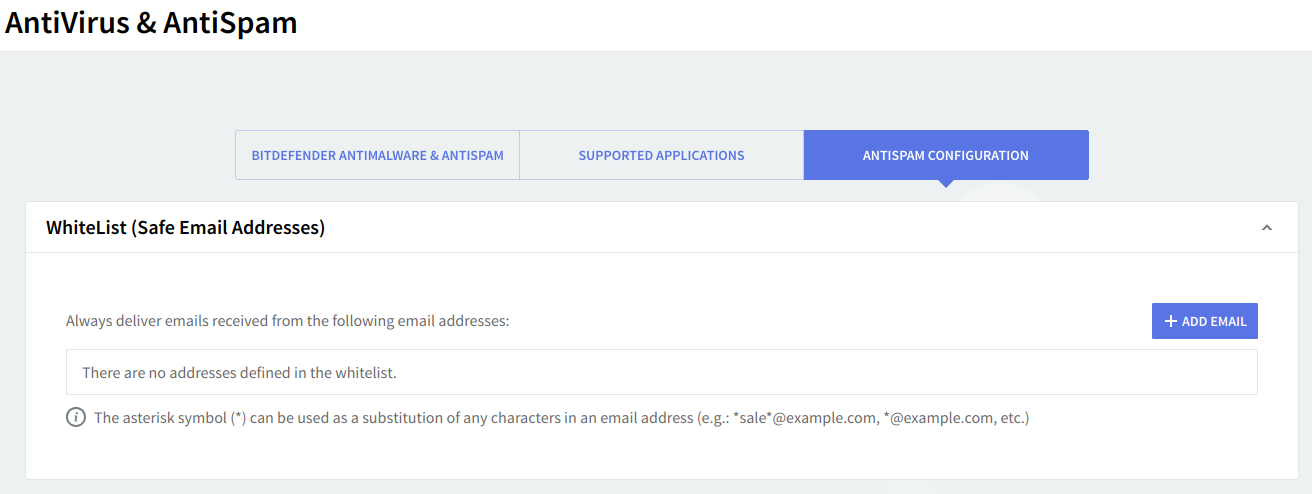The height and width of the screenshot is (494, 1312).
Task: Click the asterisk symbol hint sentence
Action: click(x=400, y=417)
